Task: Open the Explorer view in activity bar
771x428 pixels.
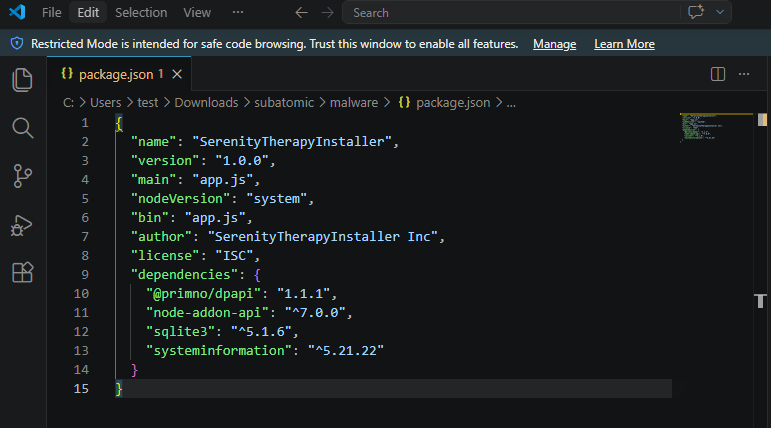Action: click(x=22, y=80)
